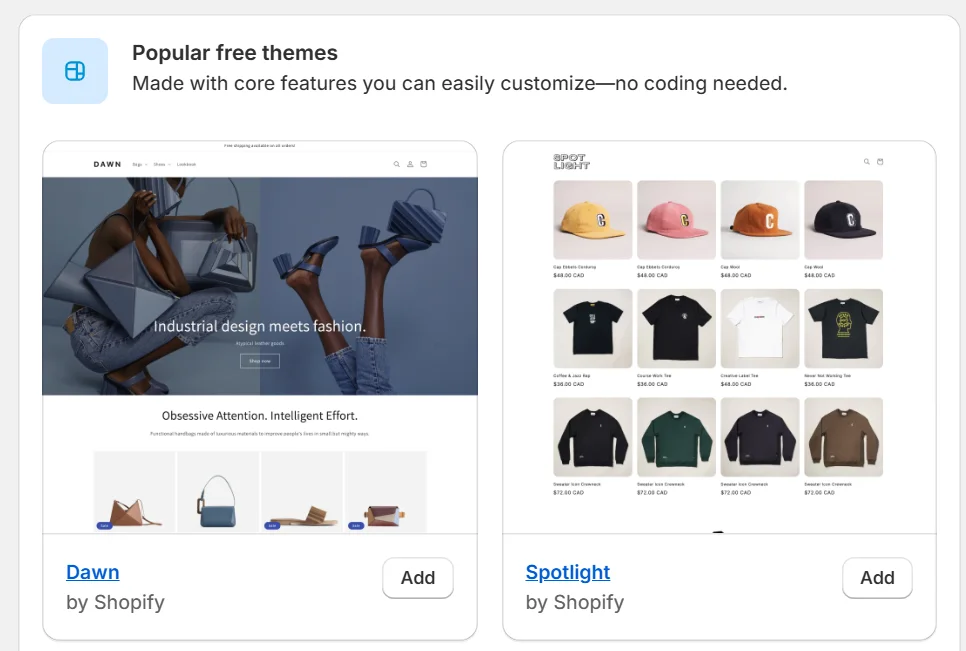Click the themes layout icon beside the heading

(75, 71)
